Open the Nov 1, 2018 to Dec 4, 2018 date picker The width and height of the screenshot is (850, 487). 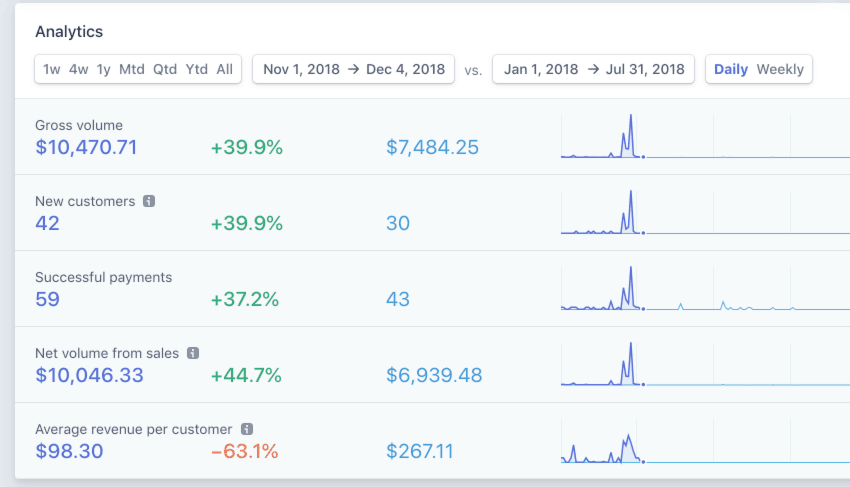[x=353, y=69]
